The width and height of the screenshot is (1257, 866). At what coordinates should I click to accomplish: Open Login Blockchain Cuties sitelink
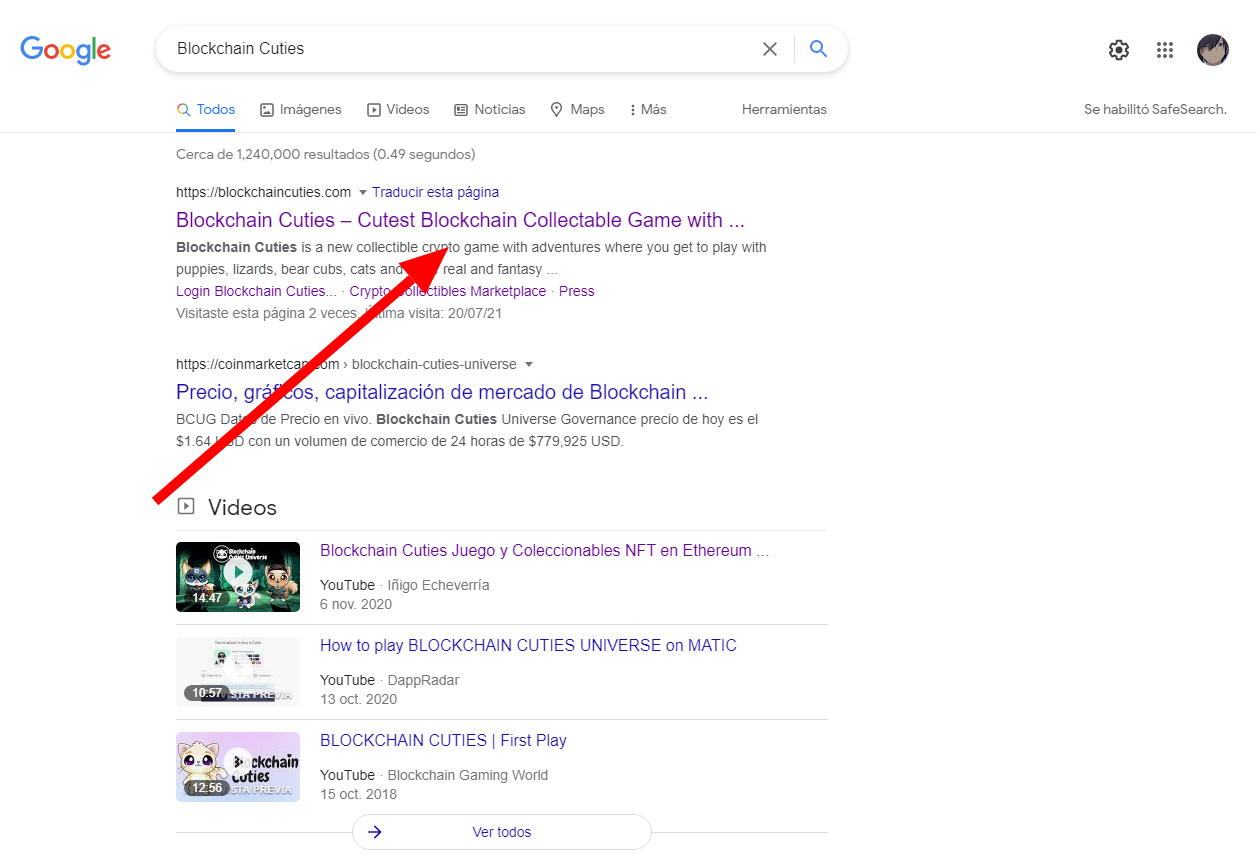tap(256, 291)
